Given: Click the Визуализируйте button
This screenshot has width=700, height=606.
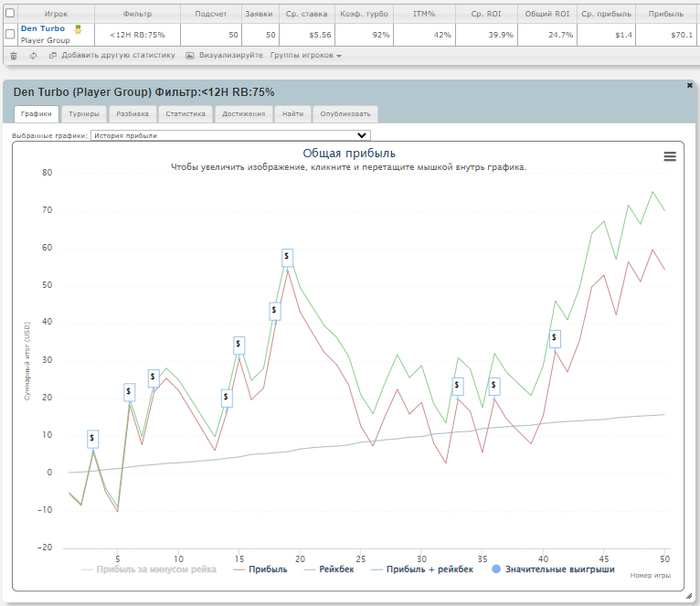Looking at the screenshot, I should (x=231, y=55).
